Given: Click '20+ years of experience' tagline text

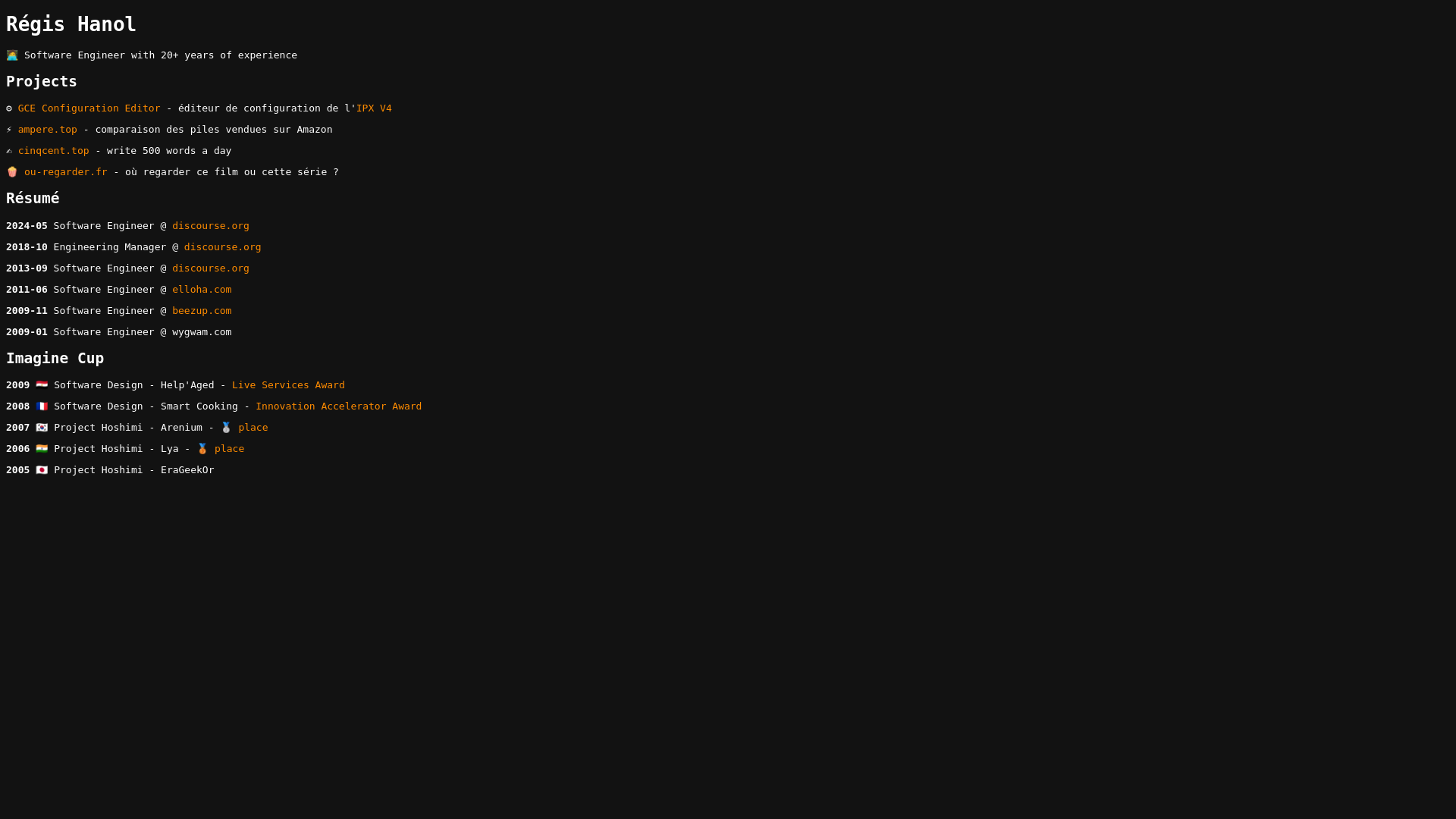Looking at the screenshot, I should point(229,55).
